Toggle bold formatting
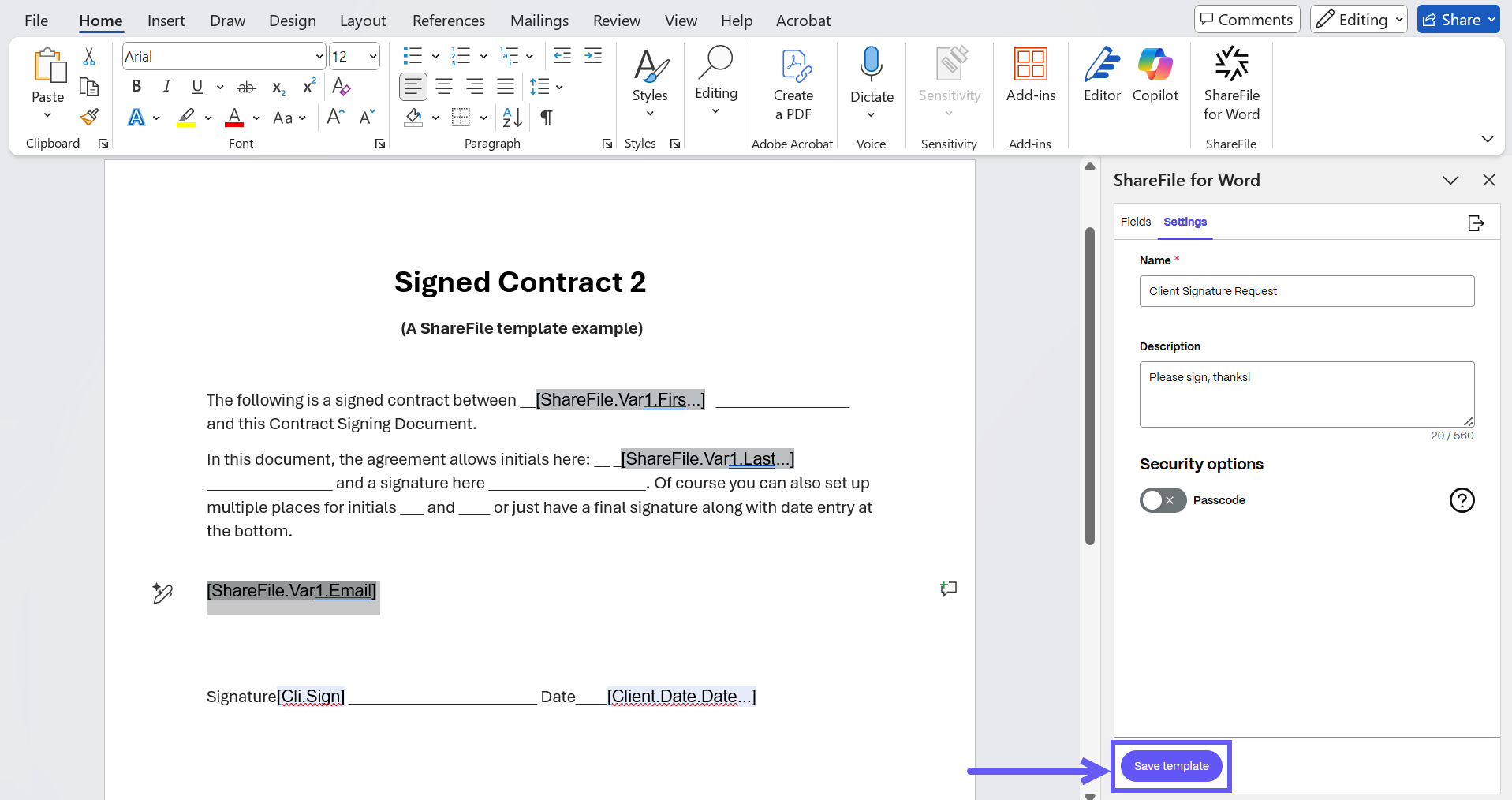The image size is (1512, 800). tap(136, 87)
